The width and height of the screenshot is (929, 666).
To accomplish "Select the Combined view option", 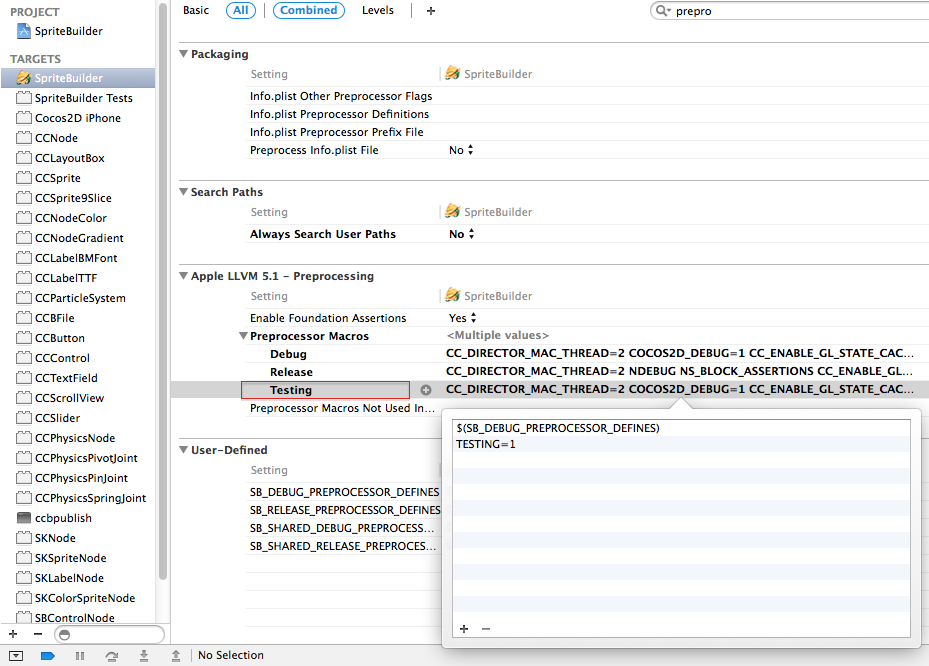I will point(309,10).
